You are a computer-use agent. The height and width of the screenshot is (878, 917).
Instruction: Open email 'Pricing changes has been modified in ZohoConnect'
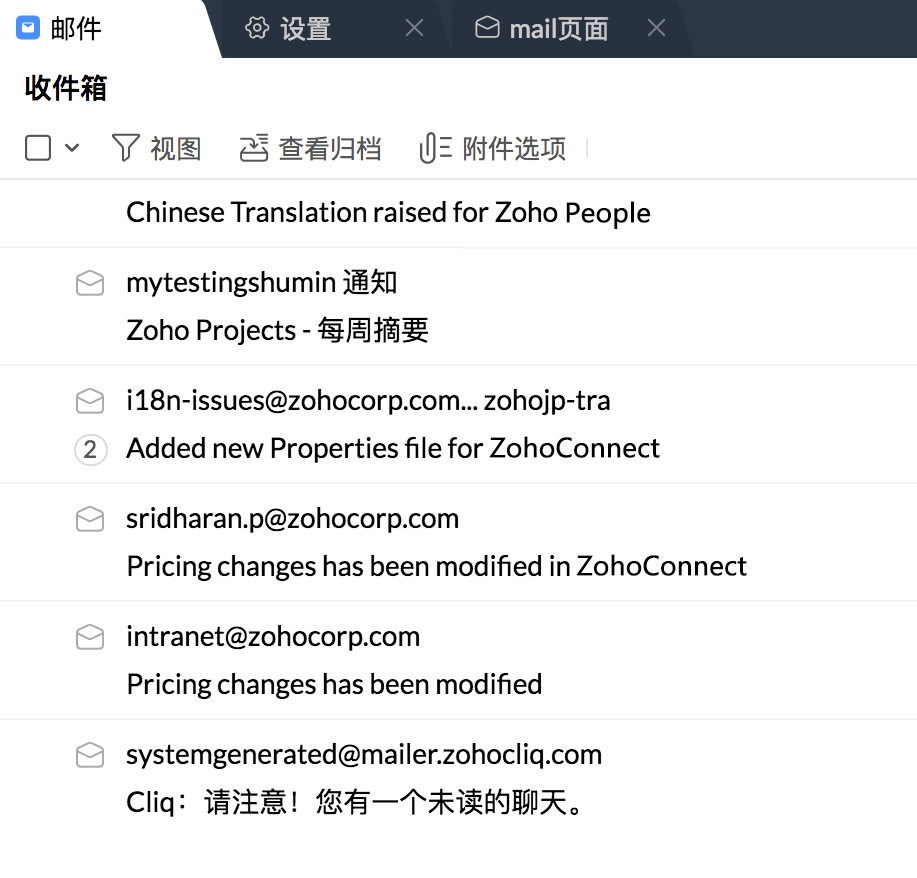436,567
